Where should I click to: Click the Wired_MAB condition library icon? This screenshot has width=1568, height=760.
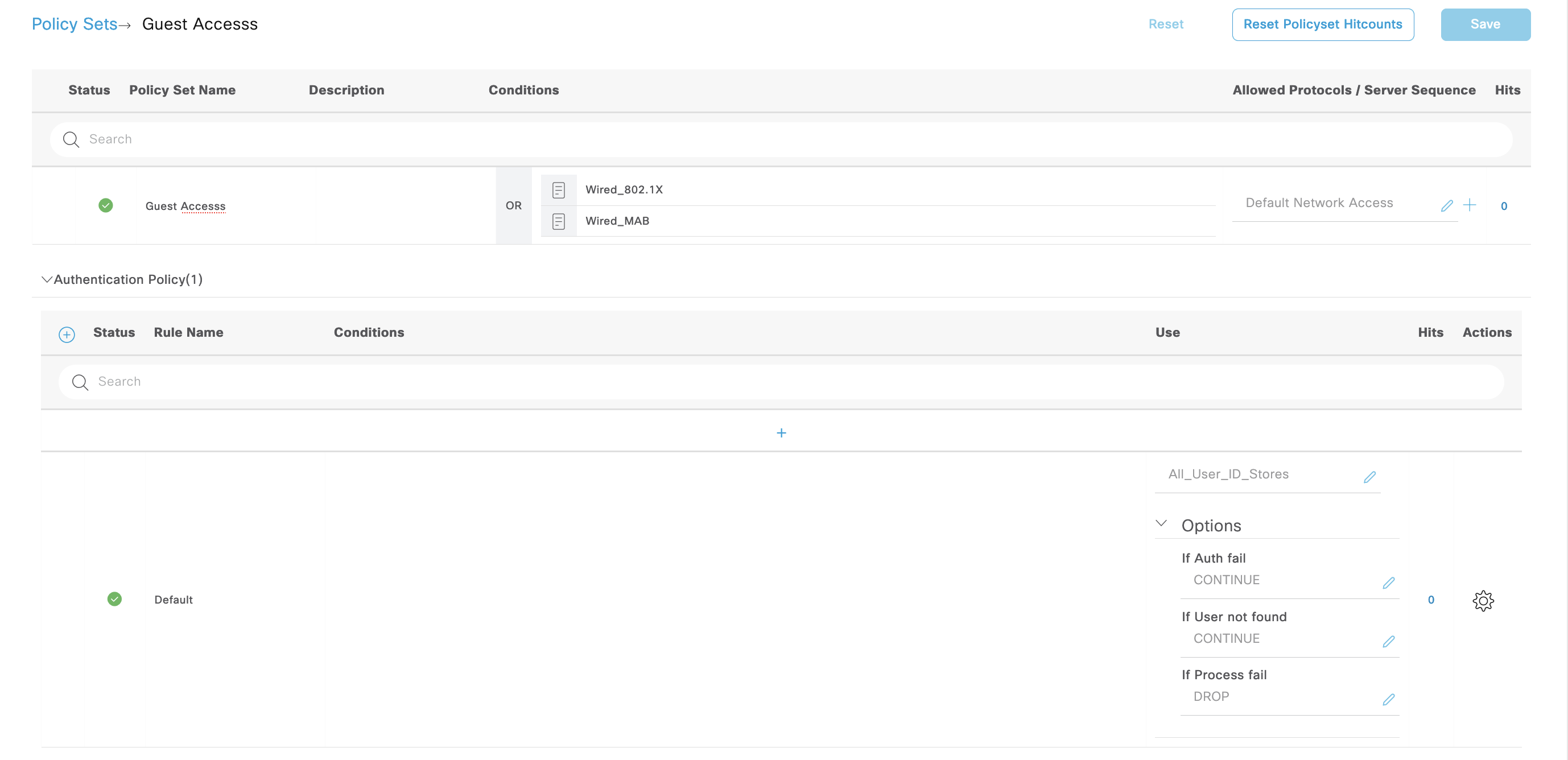[x=558, y=221]
